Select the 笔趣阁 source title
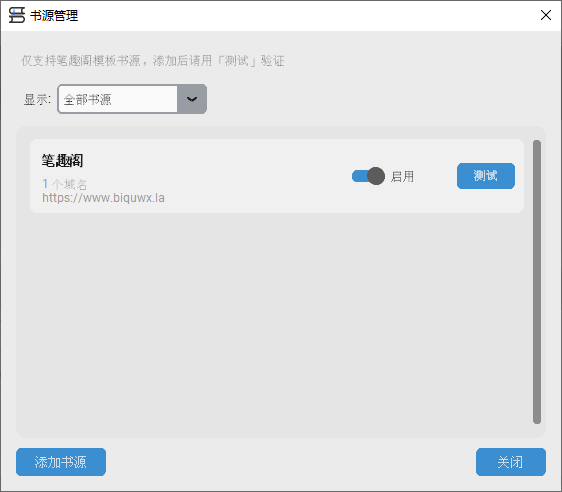 (x=62, y=161)
